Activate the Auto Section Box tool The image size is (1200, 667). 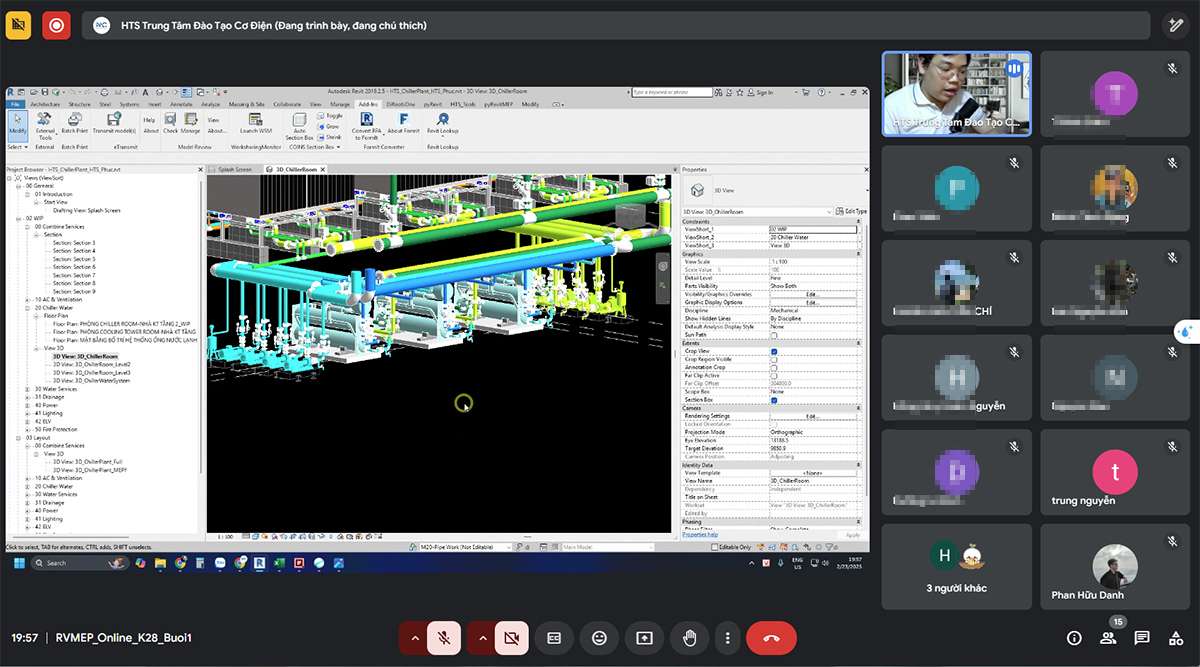[300, 125]
